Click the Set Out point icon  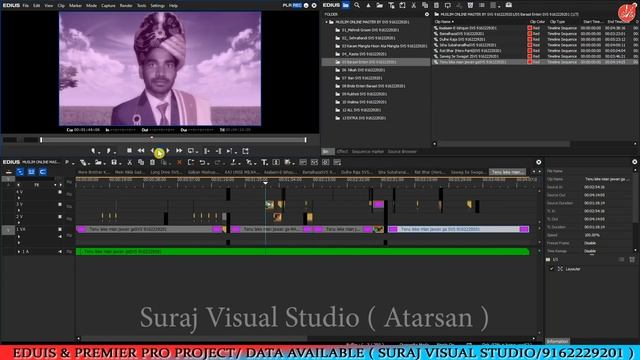point(109,151)
